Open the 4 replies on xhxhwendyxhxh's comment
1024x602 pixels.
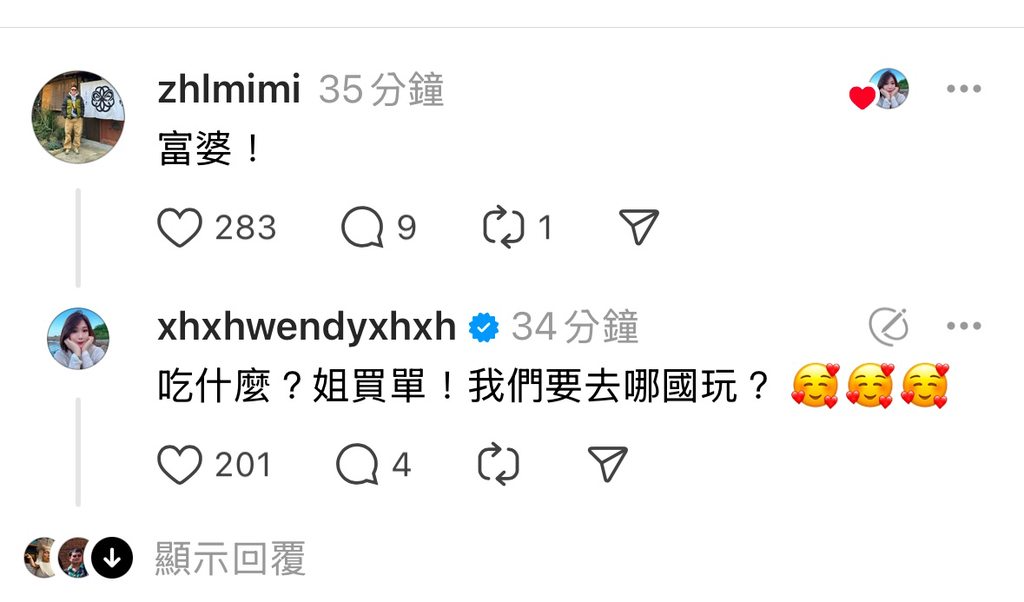[357, 464]
